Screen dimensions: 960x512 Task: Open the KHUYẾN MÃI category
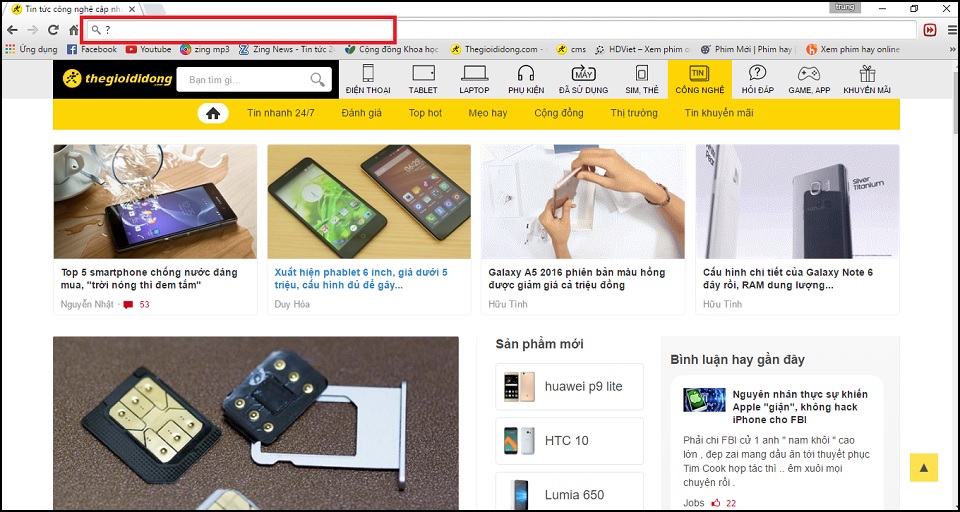tap(867, 79)
